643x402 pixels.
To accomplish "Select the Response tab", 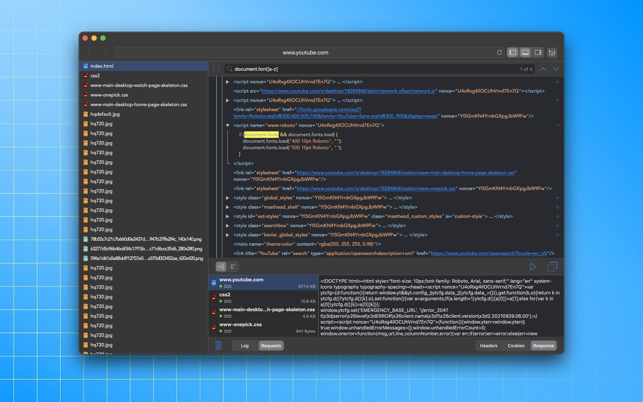I will pyautogui.click(x=543, y=346).
